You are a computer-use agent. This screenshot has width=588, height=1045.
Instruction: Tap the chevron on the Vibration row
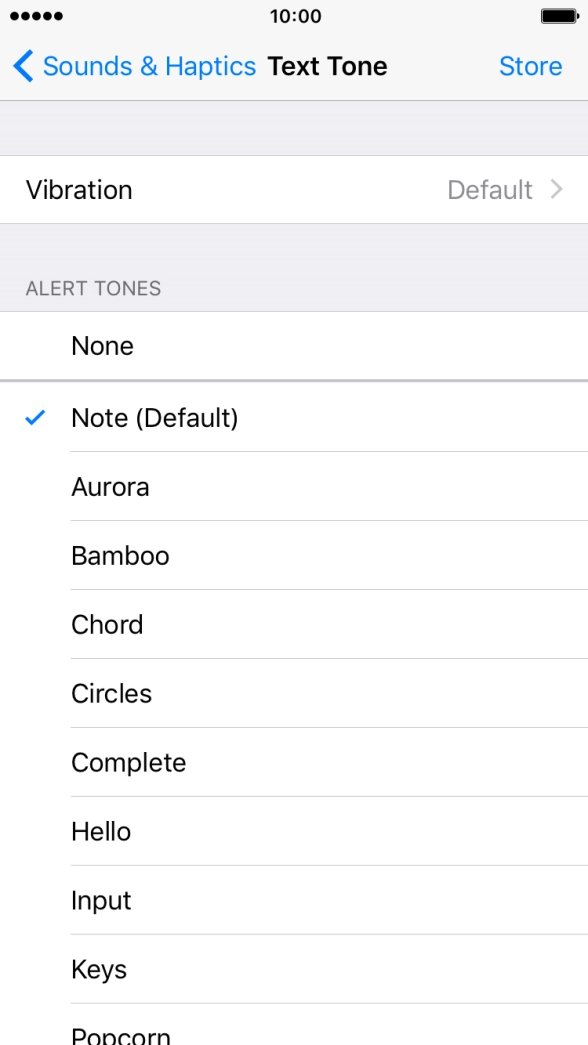tap(558, 190)
